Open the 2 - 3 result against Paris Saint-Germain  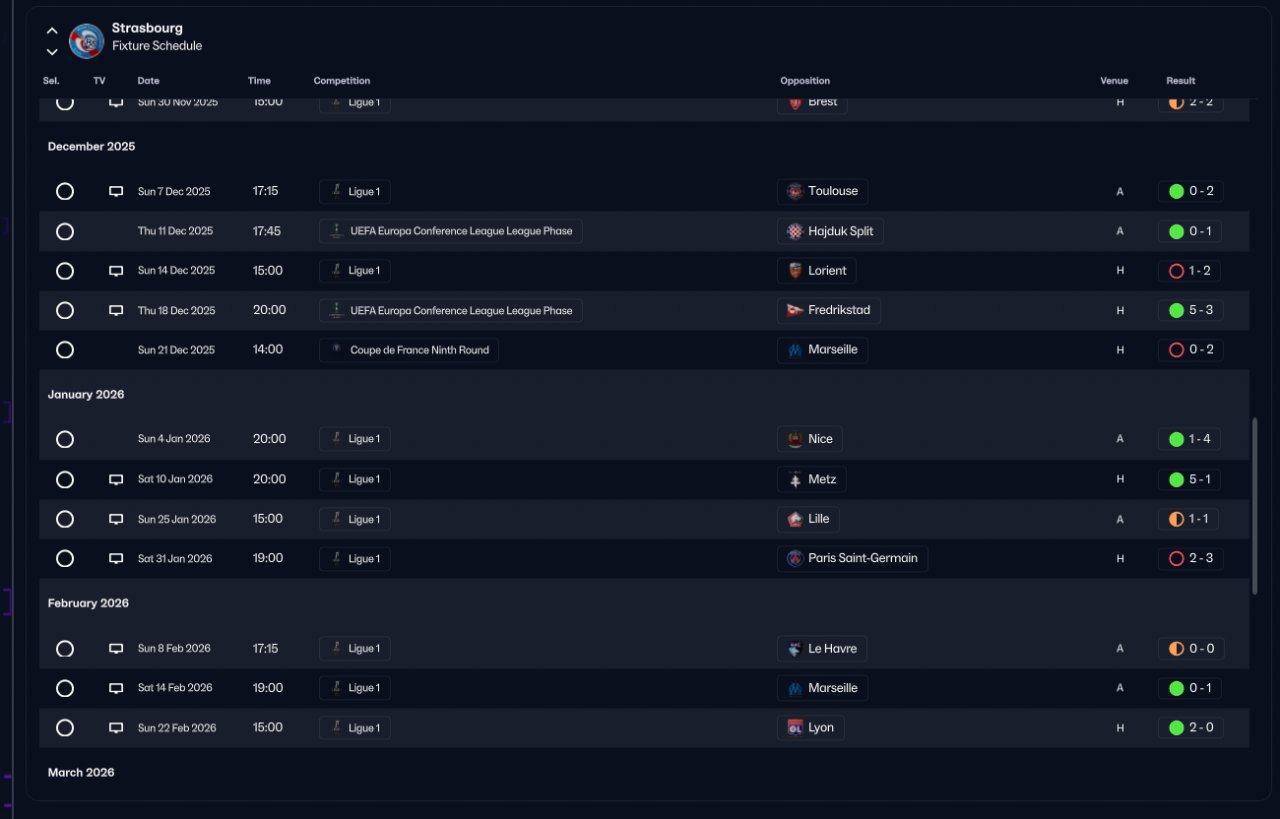pos(1190,558)
